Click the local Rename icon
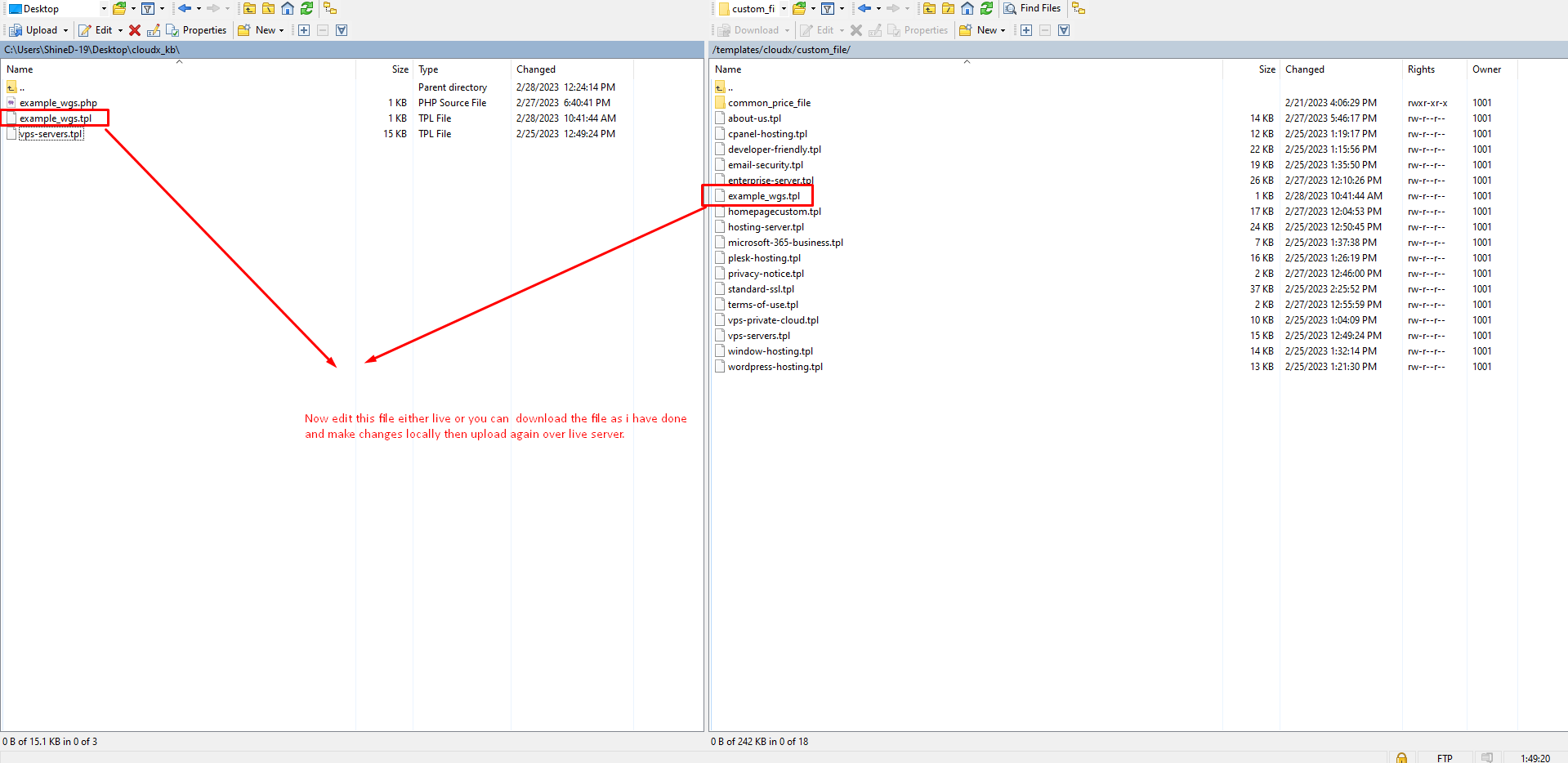1568x763 pixels. click(154, 30)
